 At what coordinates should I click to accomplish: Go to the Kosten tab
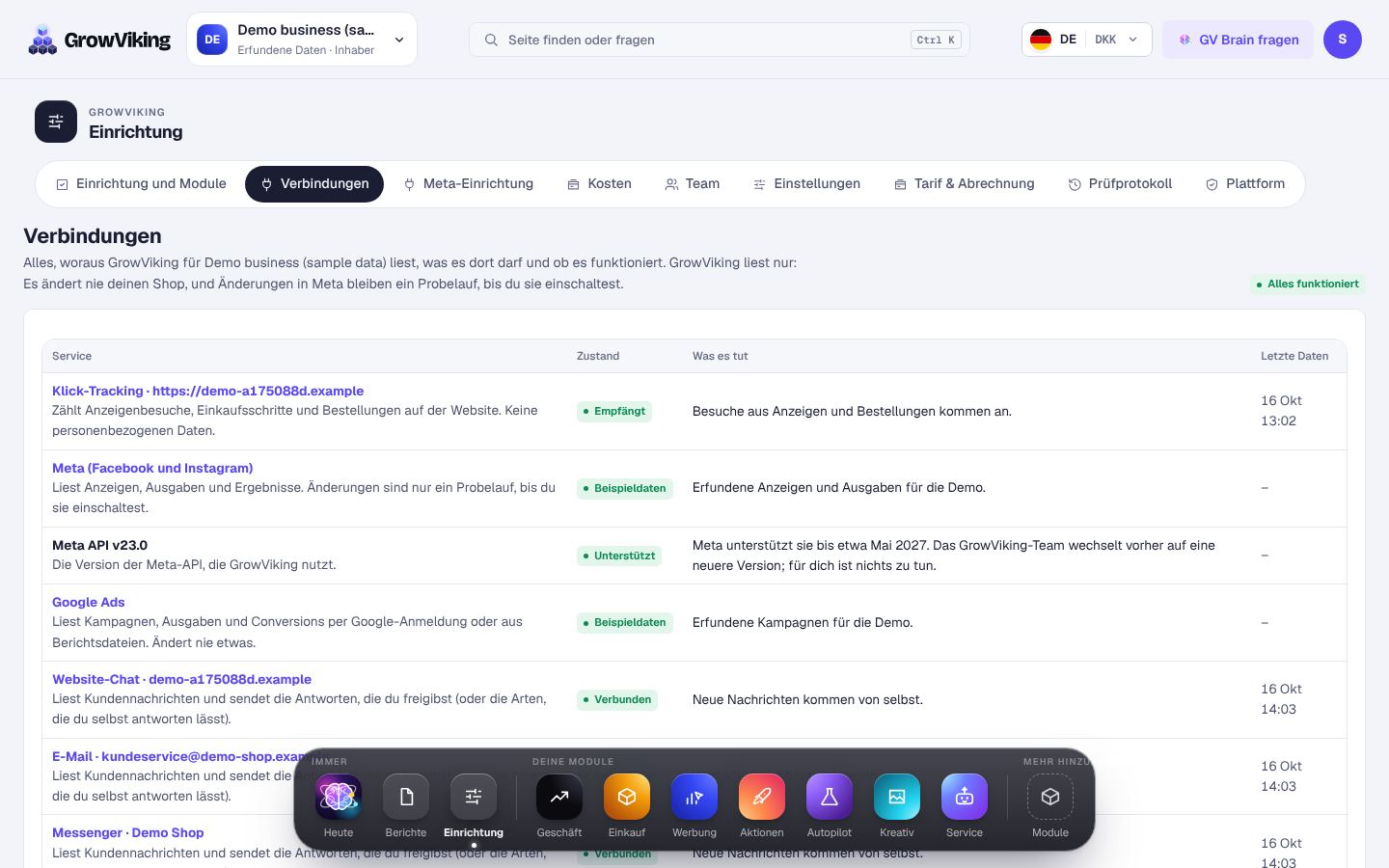point(599,184)
